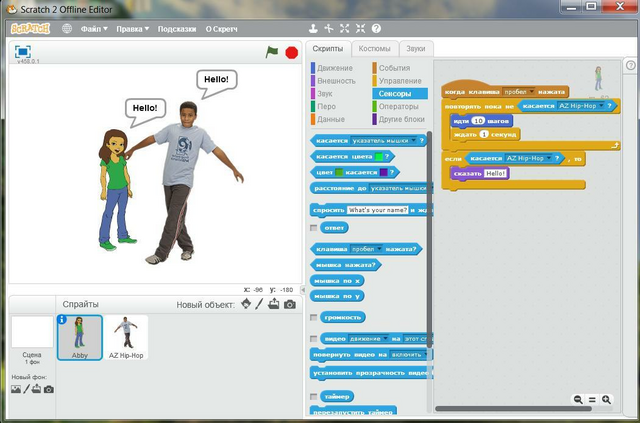Viewport: 640px width, 423px height.
Task: Enable the ответ reporter checkbox
Action: 313,227
